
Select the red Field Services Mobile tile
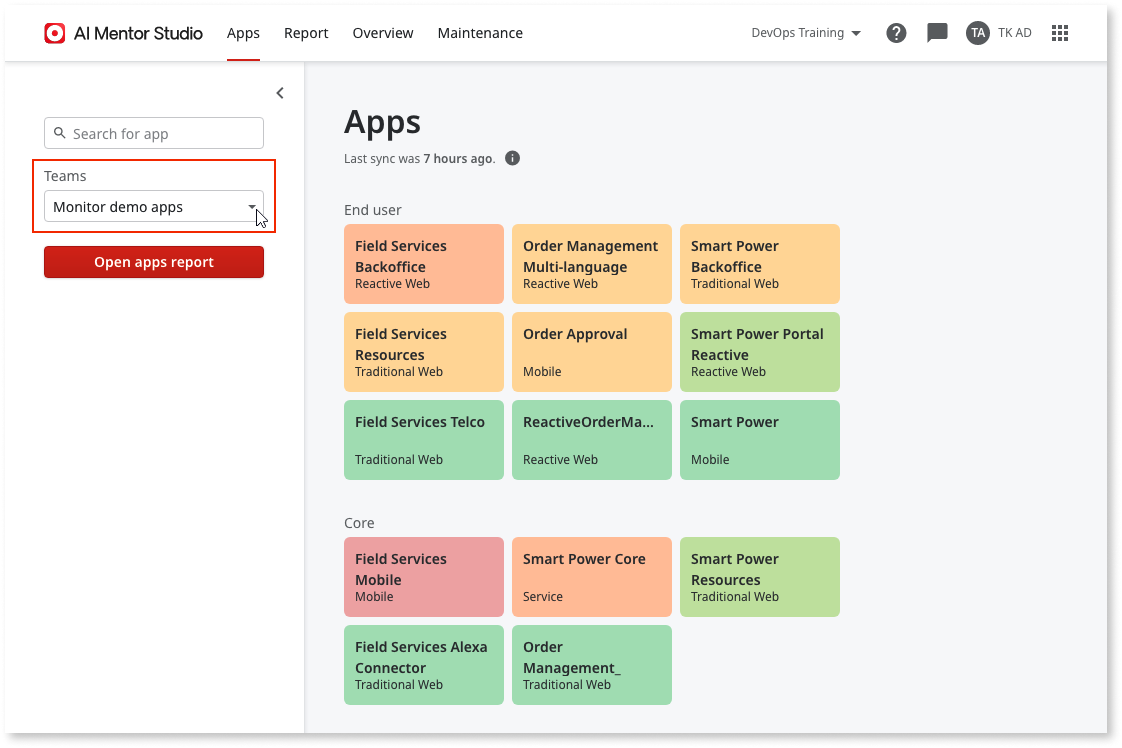(423, 577)
